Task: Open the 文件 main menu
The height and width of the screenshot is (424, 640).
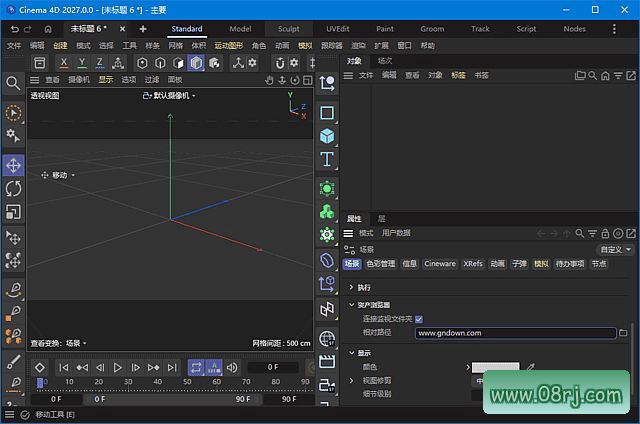Action: pos(13,45)
